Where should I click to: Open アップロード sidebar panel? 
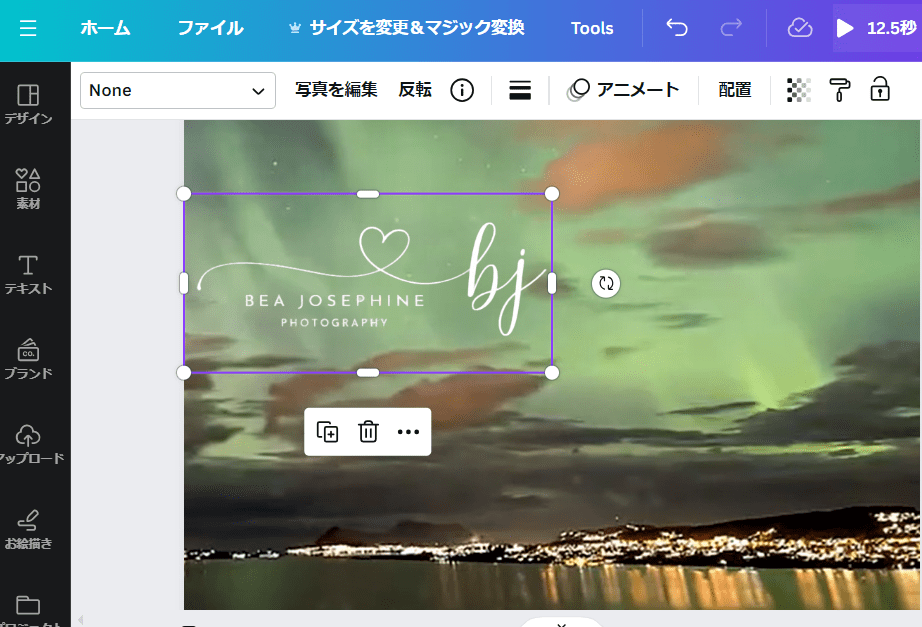pos(28,444)
